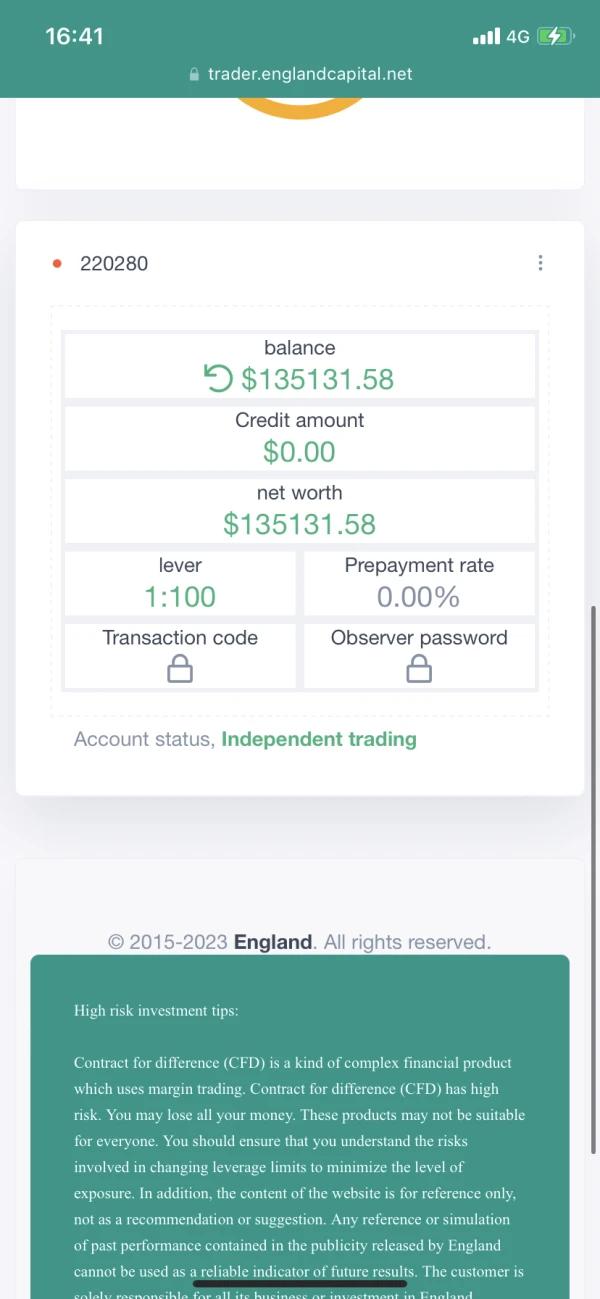This screenshot has width=600, height=1299.
Task: Open the three-dot account options menu
Action: (x=540, y=263)
